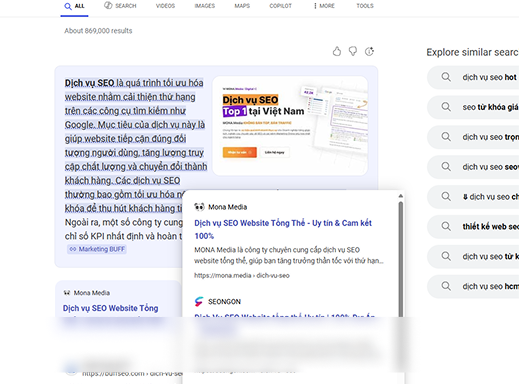Open the Dịch vụ SEO Top 1 thumbnail

[290, 126]
